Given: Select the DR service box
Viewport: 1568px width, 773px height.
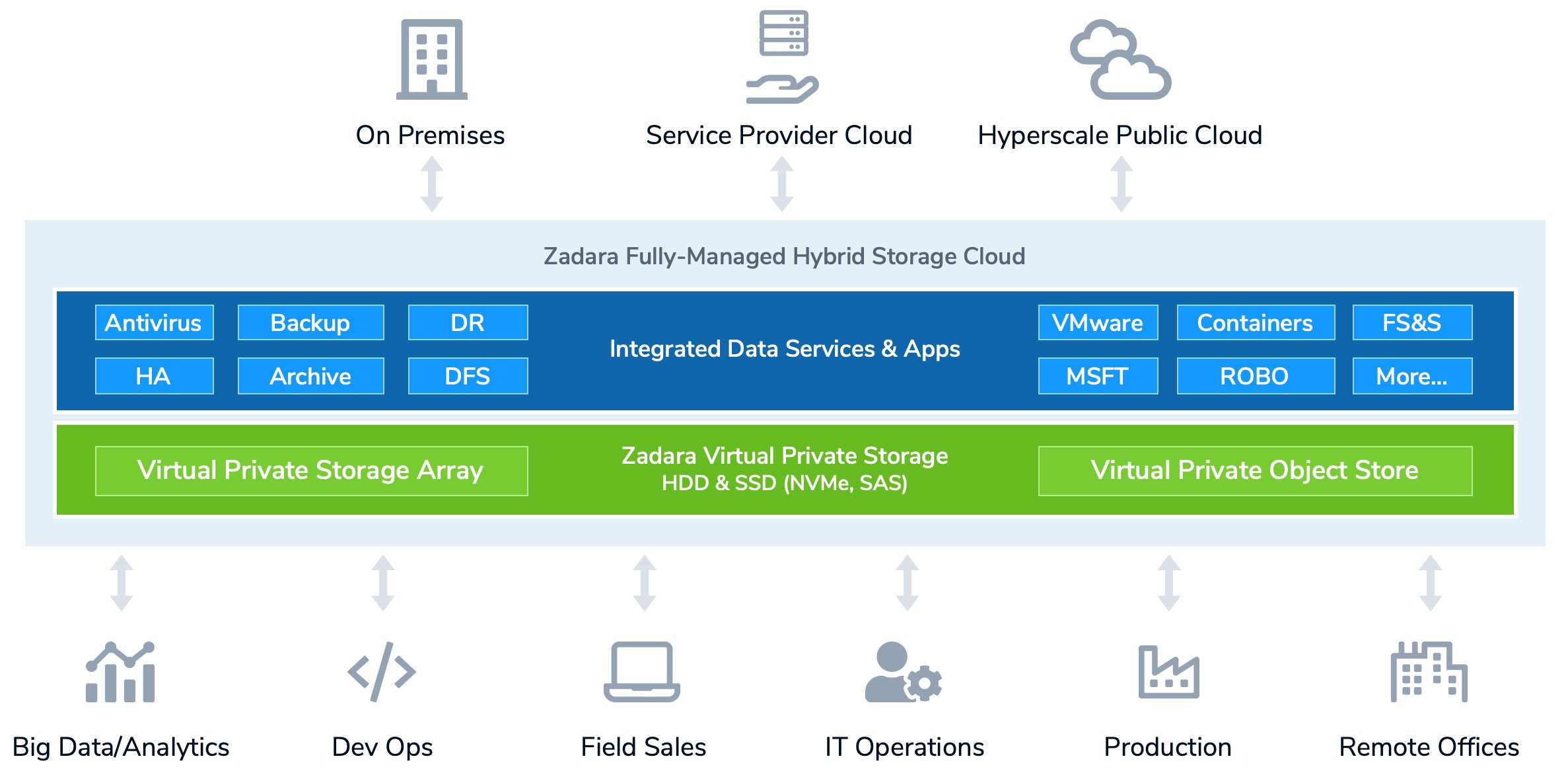Looking at the screenshot, I should tap(468, 322).
